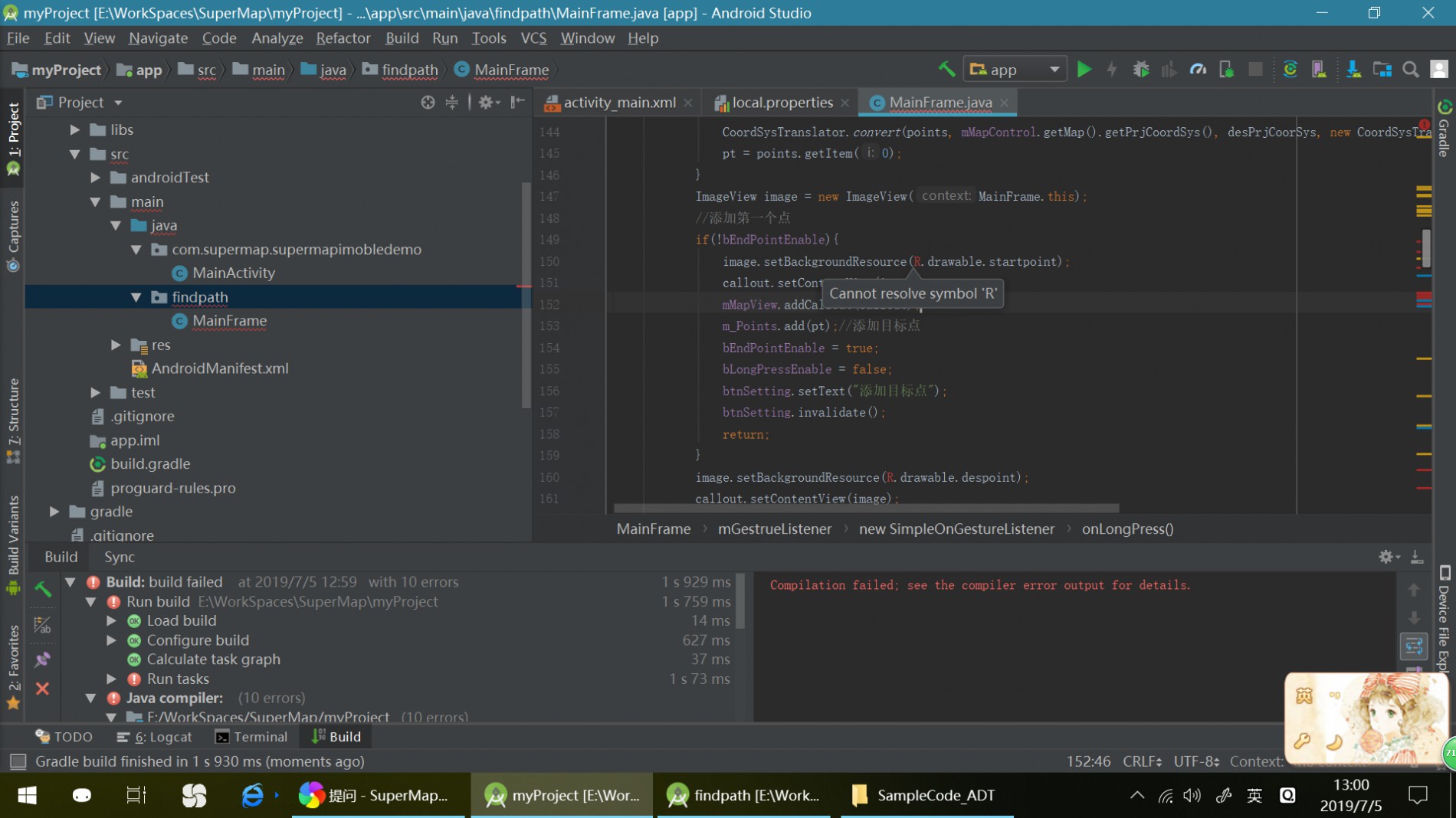Toggle soft-wrap in build output
The height and width of the screenshot is (818, 1456).
pos(1414,646)
